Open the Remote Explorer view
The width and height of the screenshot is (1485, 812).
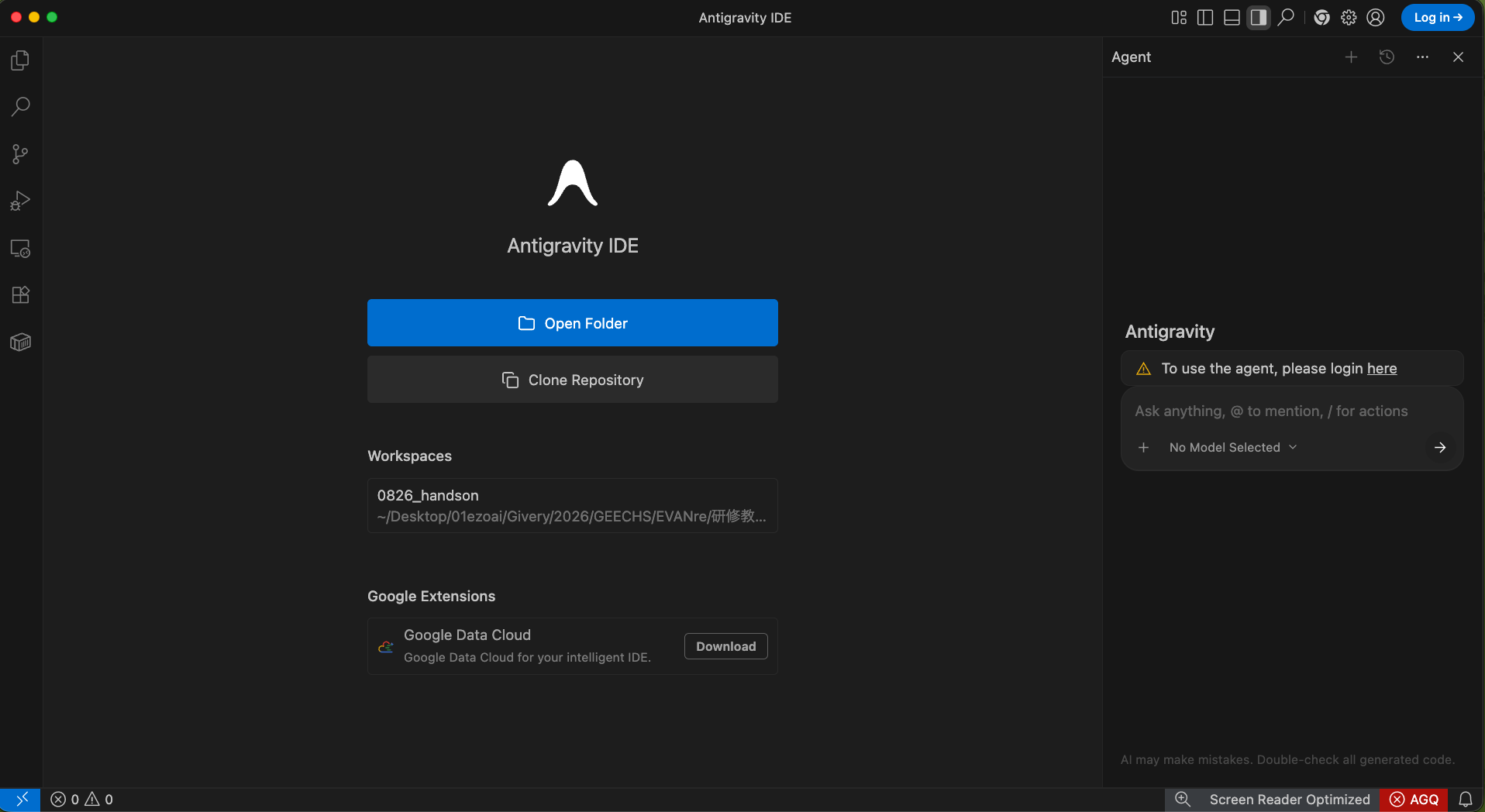21,249
